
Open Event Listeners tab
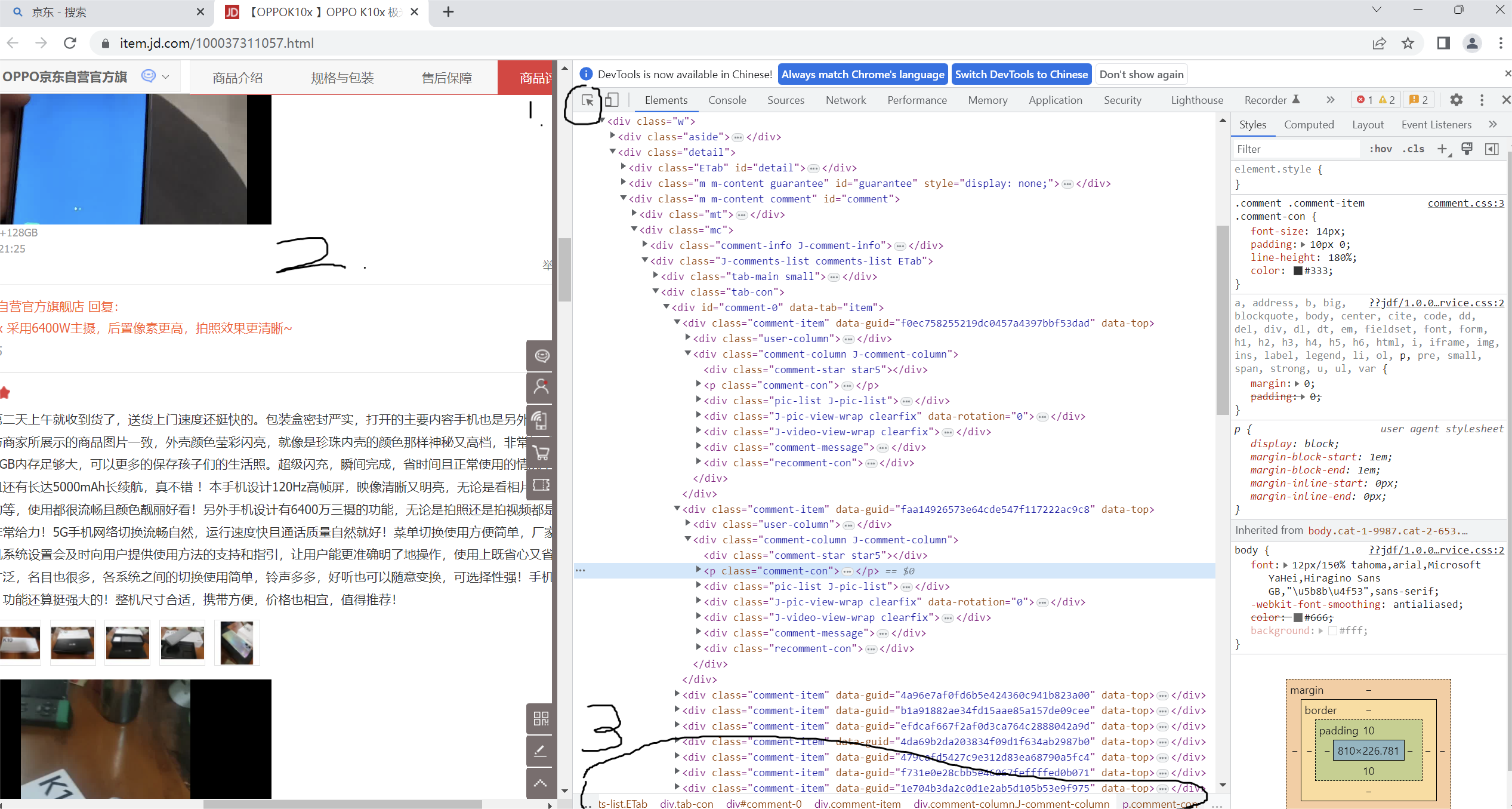[x=1436, y=124]
